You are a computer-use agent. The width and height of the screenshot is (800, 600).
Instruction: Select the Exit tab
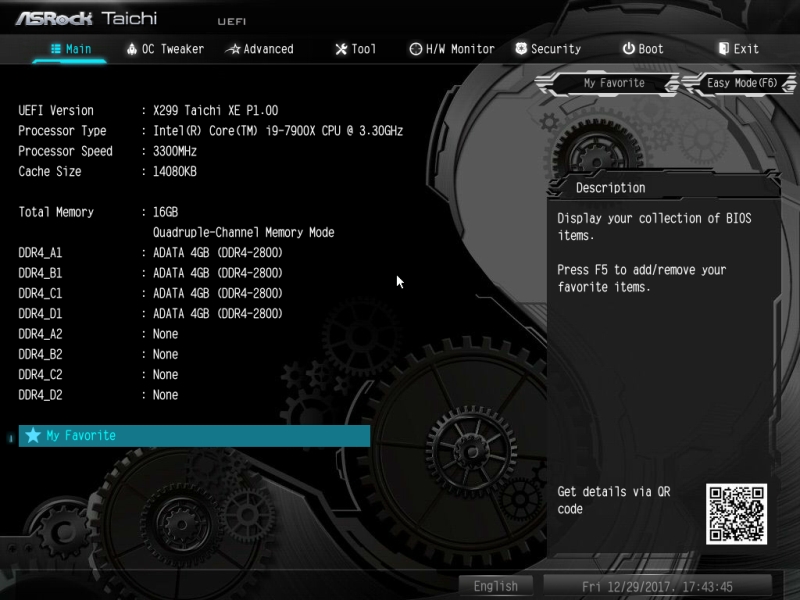point(738,49)
